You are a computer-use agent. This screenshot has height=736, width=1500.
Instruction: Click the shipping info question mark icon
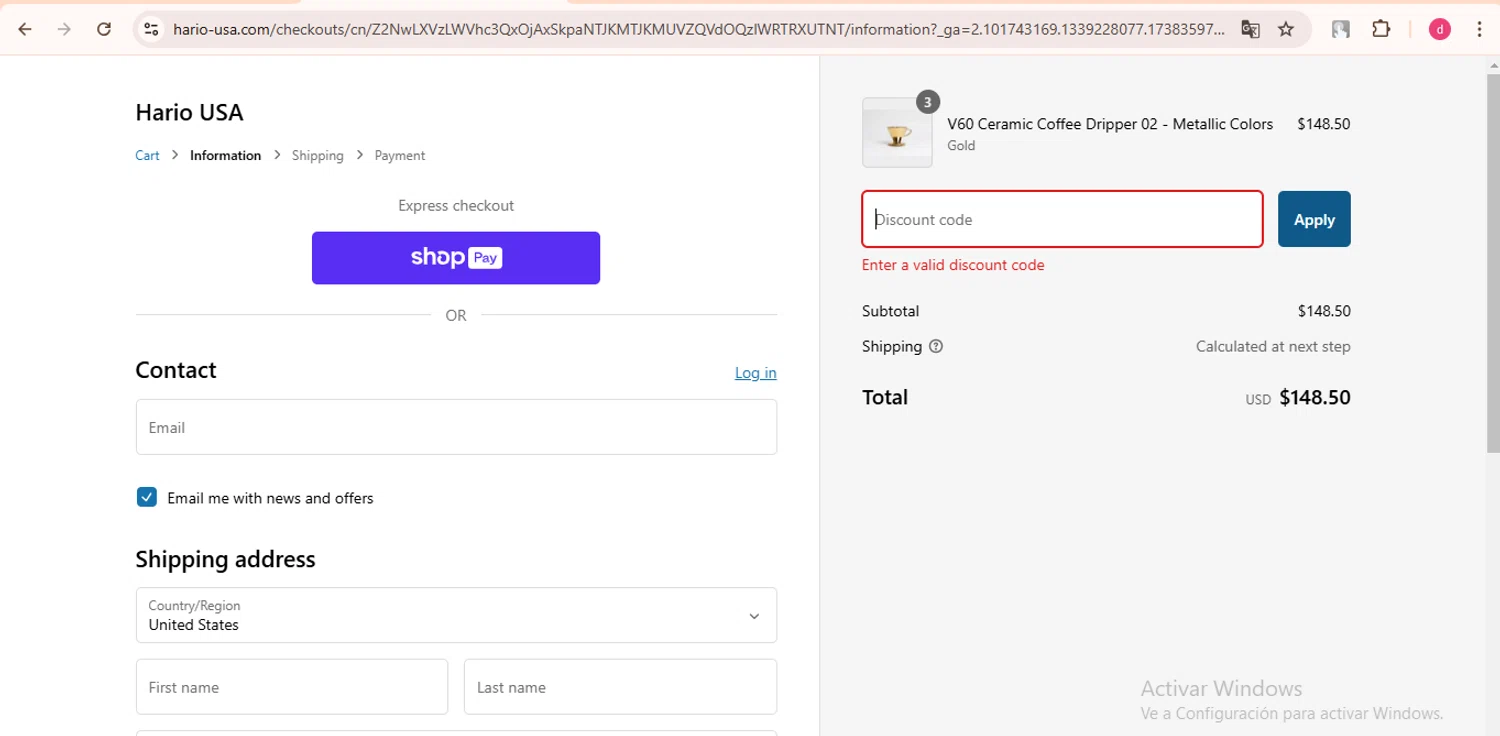click(936, 347)
